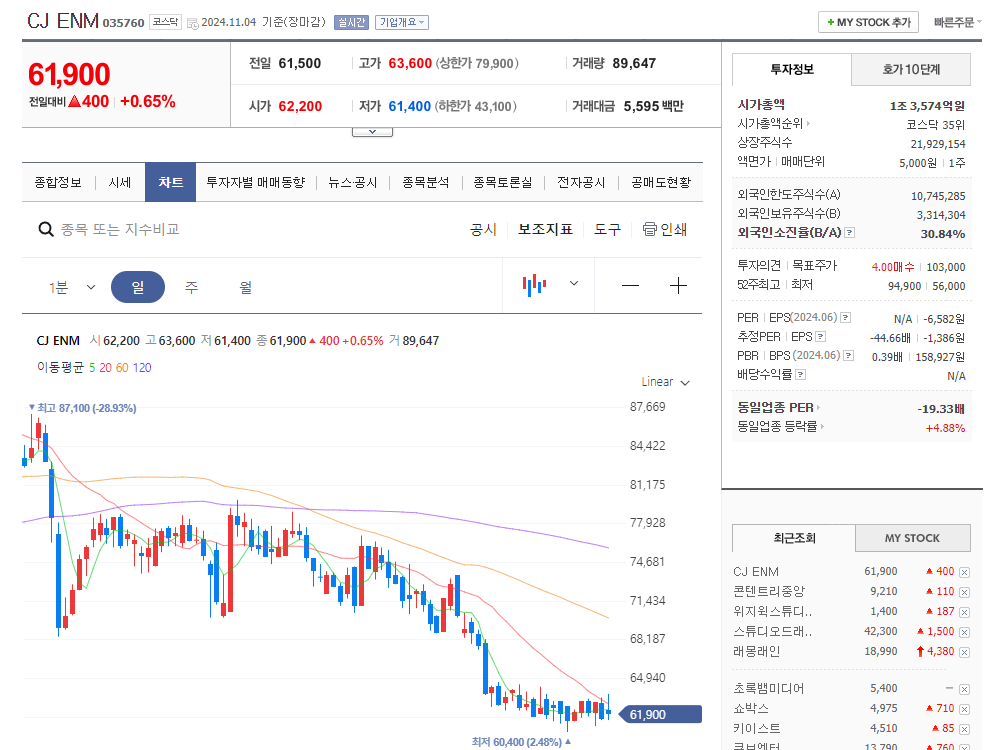Select the 일 daily interval

[x=138, y=287]
